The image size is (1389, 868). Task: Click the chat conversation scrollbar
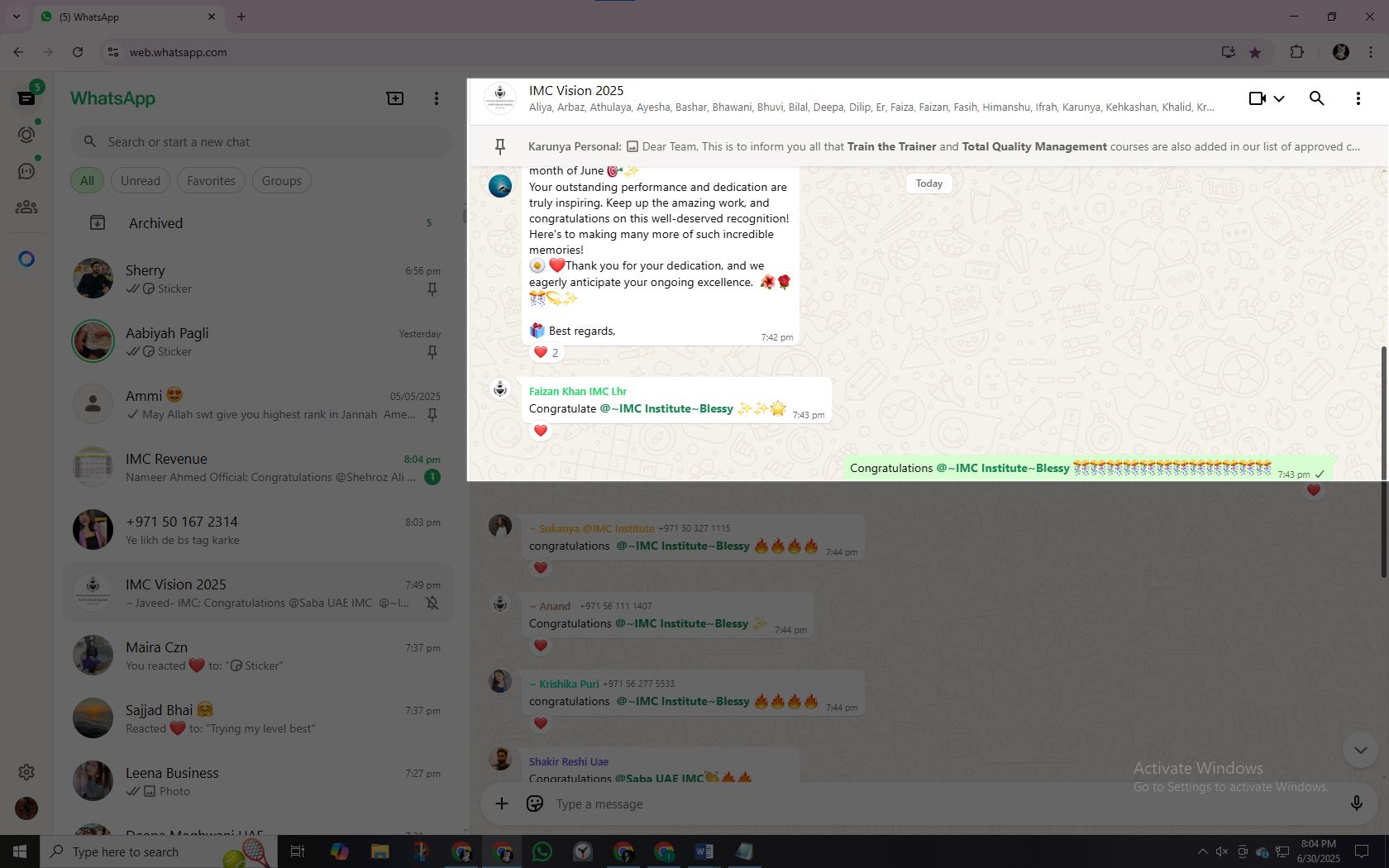click(x=1384, y=461)
